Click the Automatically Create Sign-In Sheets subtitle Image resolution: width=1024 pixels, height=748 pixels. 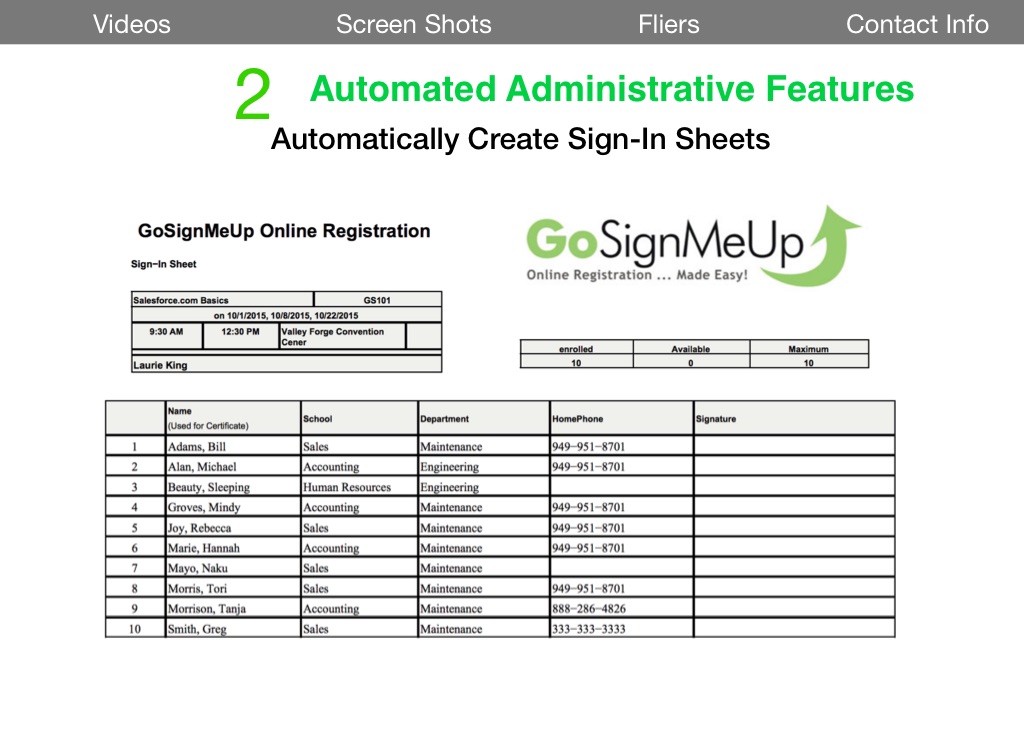520,139
